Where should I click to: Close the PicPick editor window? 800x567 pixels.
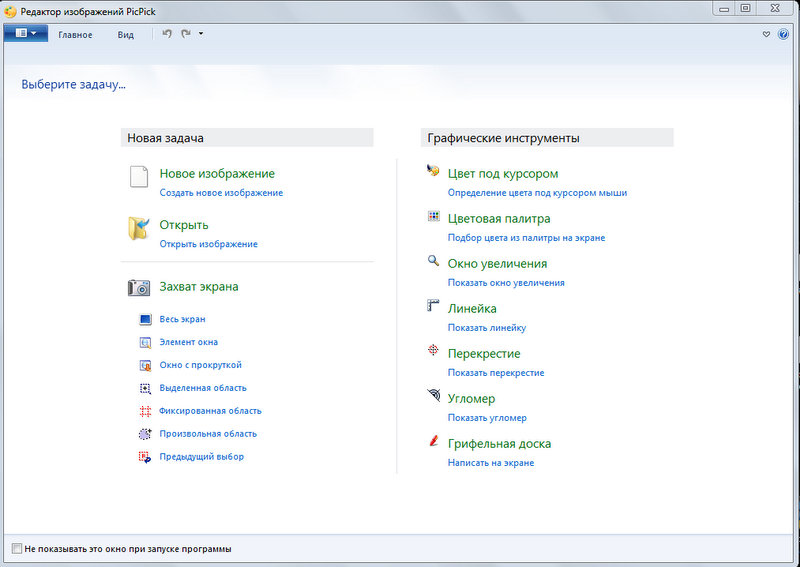775,8
